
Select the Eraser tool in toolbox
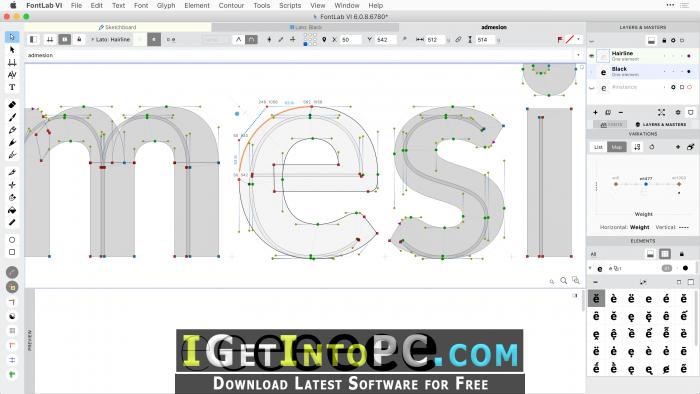[x=12, y=104]
